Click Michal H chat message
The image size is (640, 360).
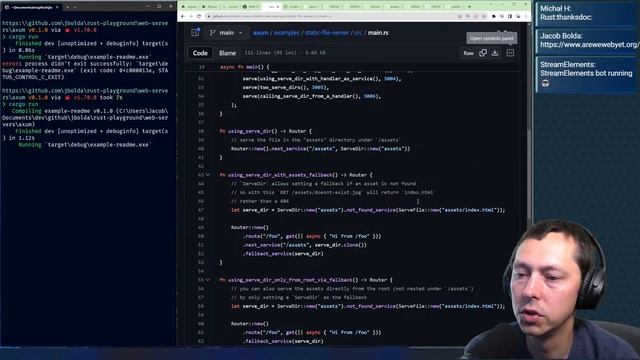[x=585, y=13]
